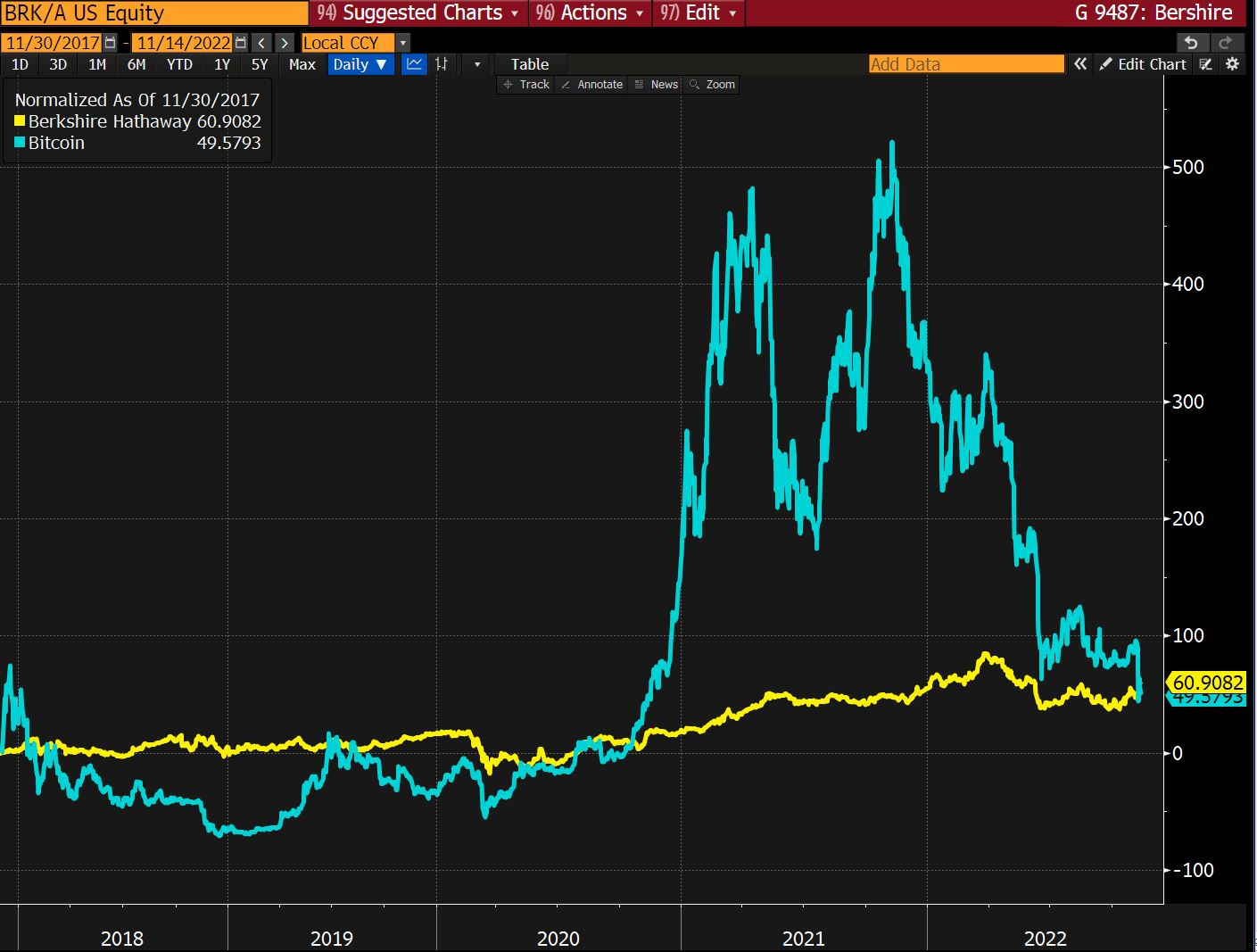Shift date range forward with right arrow
1257x952 pixels.
click(x=285, y=43)
